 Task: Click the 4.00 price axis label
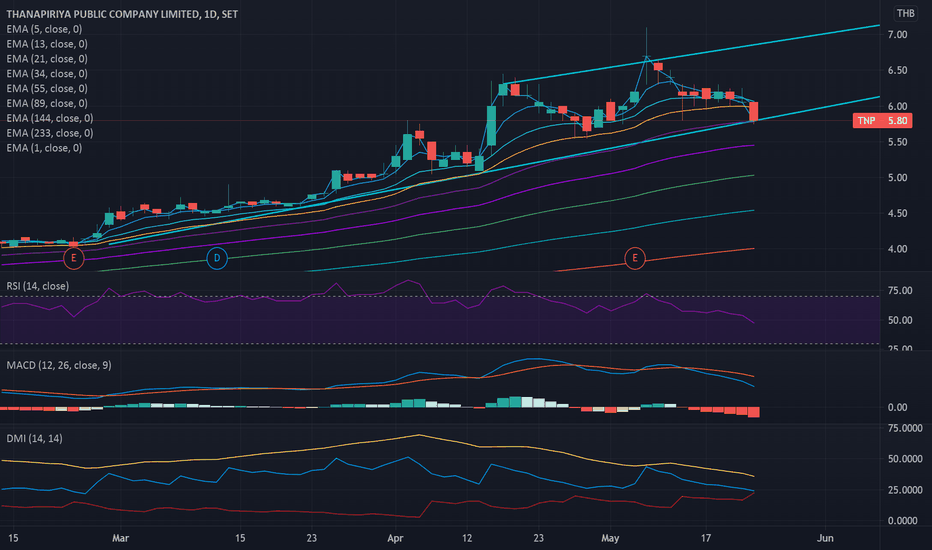(x=898, y=249)
